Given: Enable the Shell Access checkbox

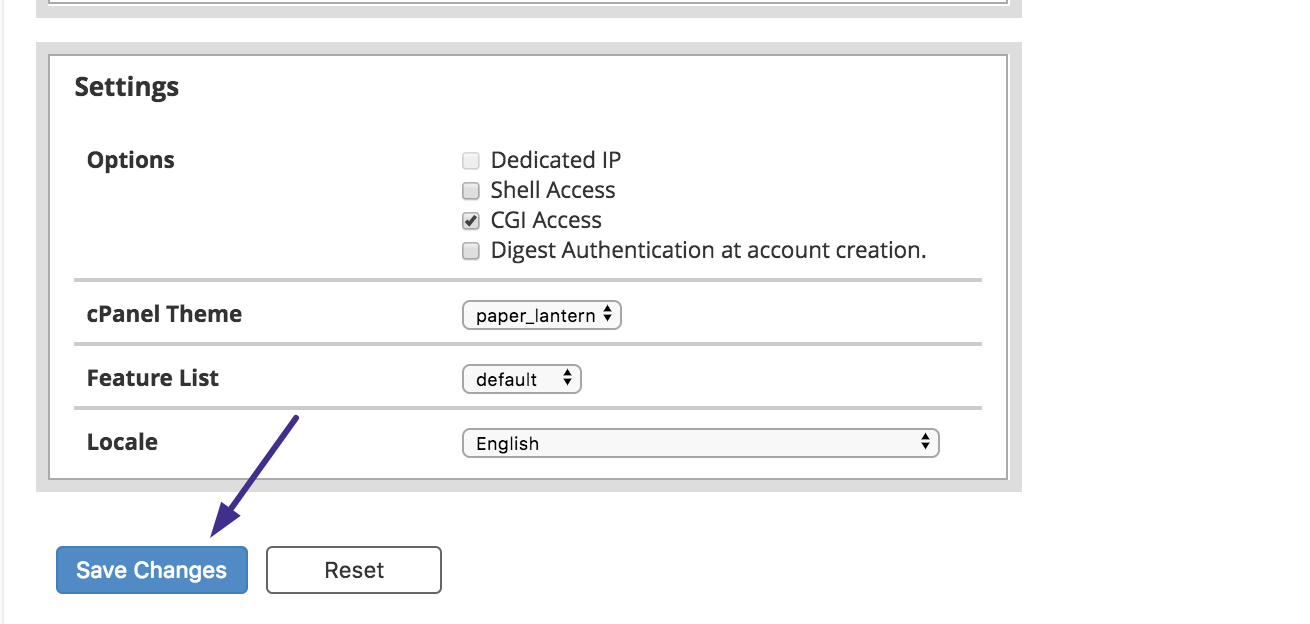Looking at the screenshot, I should [471, 191].
